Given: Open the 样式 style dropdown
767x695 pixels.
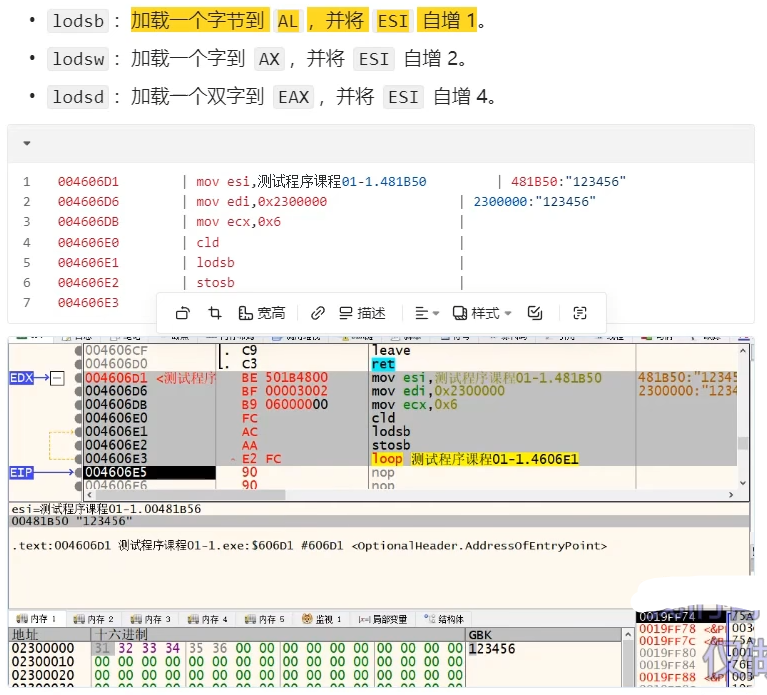Looking at the screenshot, I should click(x=482, y=313).
